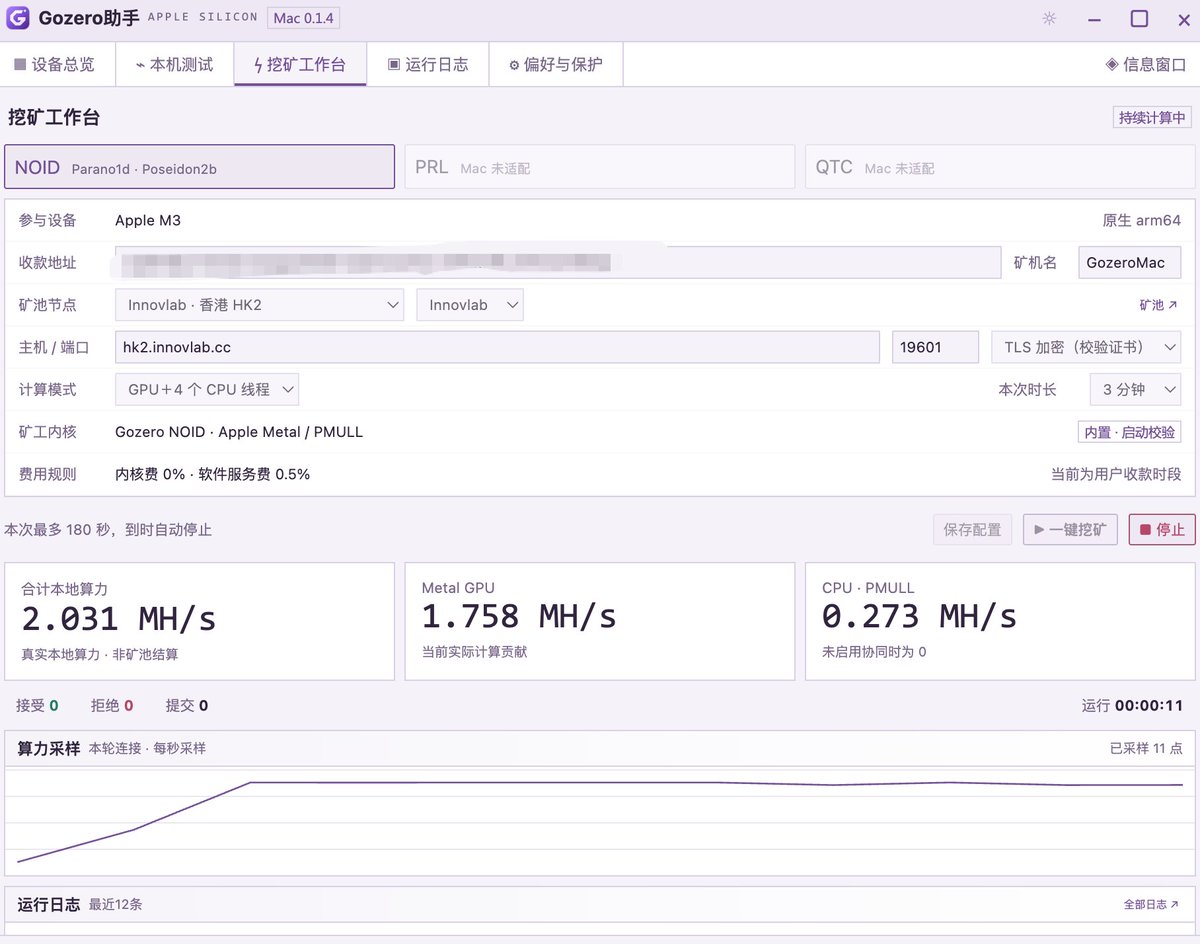Expand the Innovlab · 香港 HK2 node dropdown

[x=260, y=305]
